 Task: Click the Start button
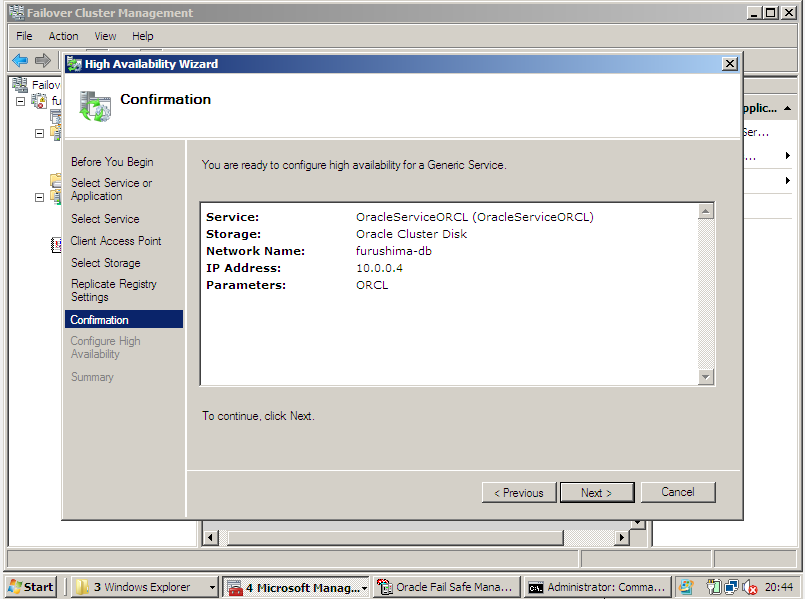pyautogui.click(x=28, y=587)
